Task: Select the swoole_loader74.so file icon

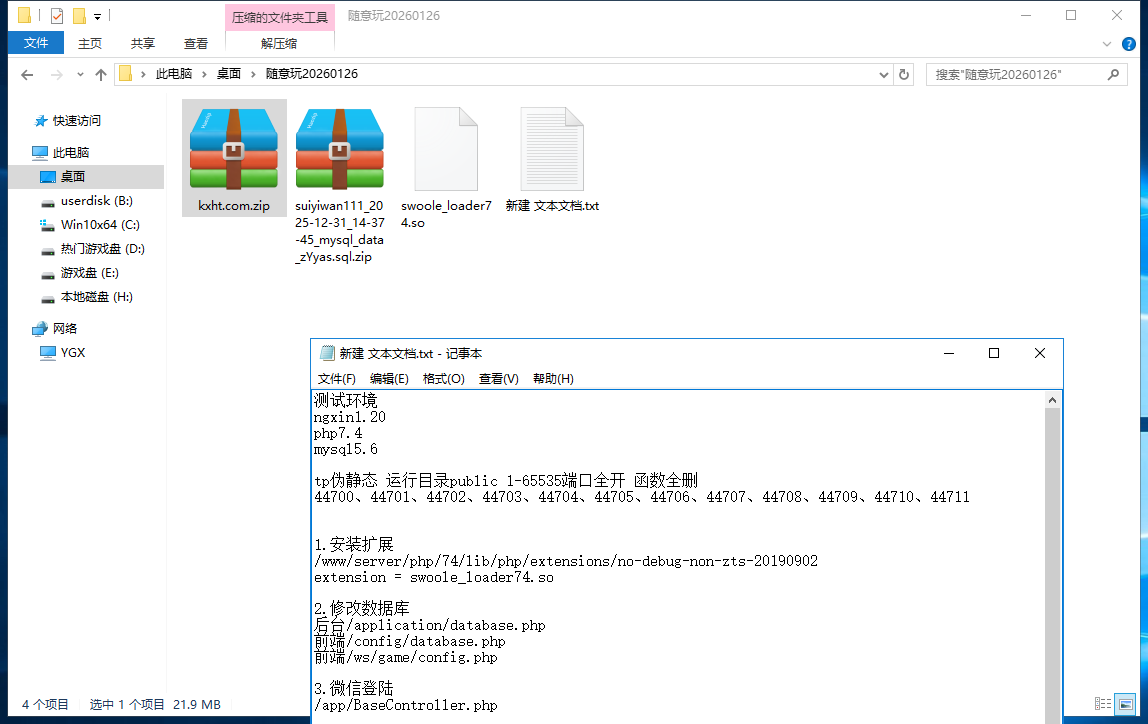Action: click(446, 149)
